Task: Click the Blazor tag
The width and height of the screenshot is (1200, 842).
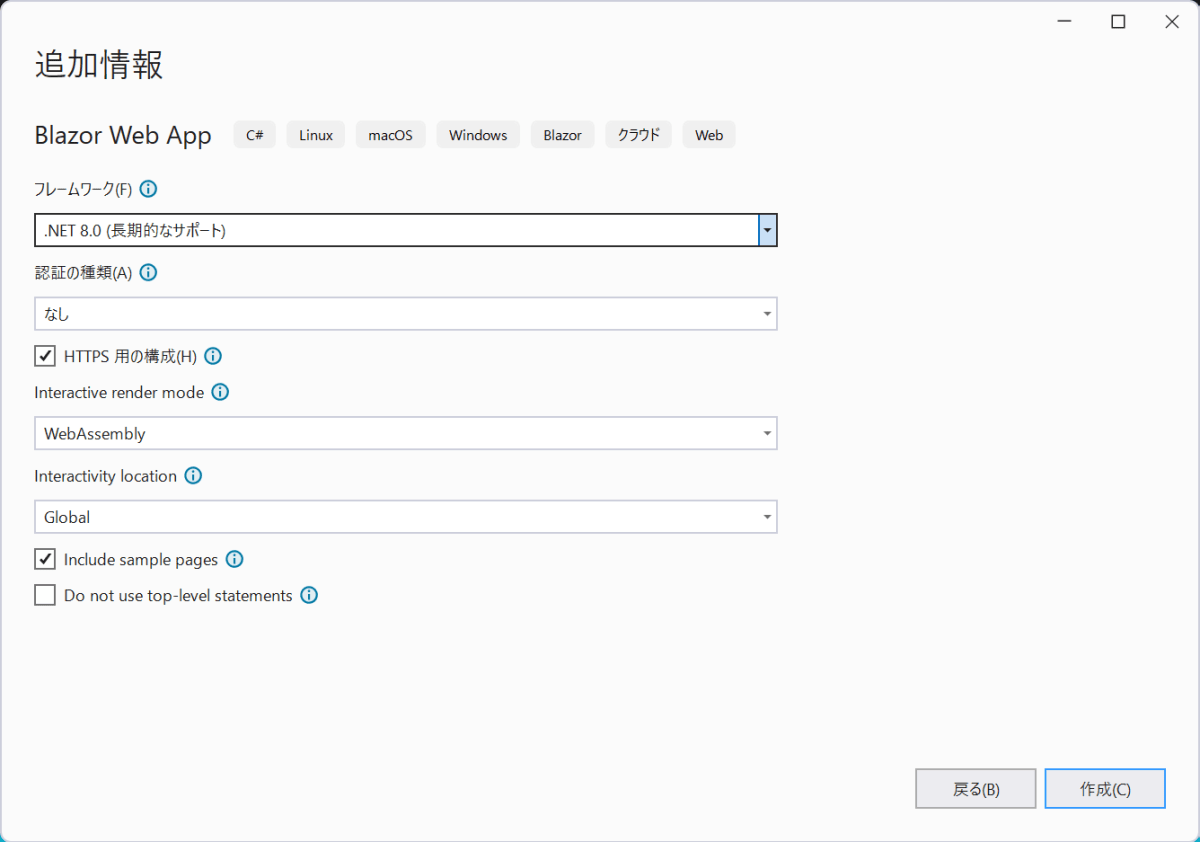Action: (x=563, y=135)
